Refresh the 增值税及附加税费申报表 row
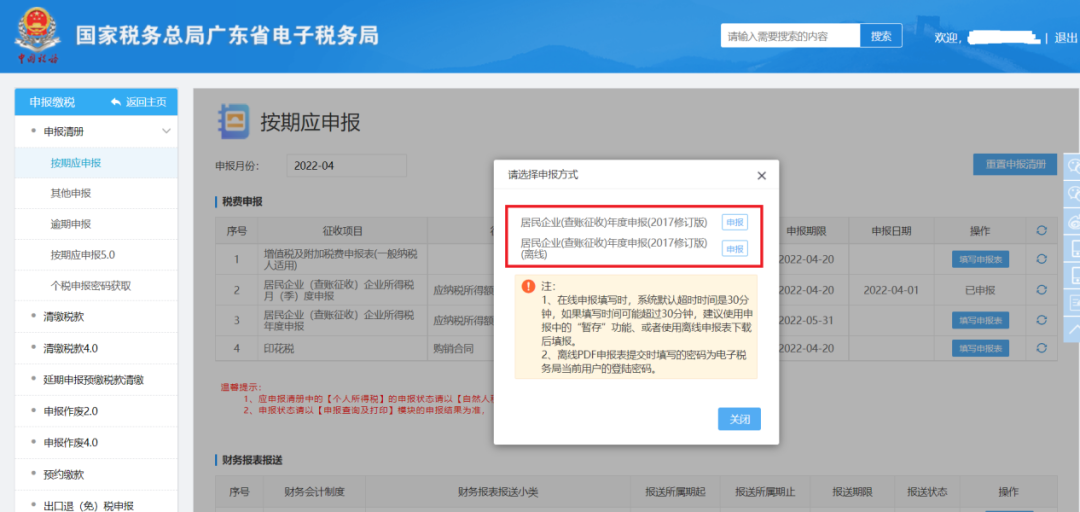This screenshot has height=512, width=1080. [1041, 259]
